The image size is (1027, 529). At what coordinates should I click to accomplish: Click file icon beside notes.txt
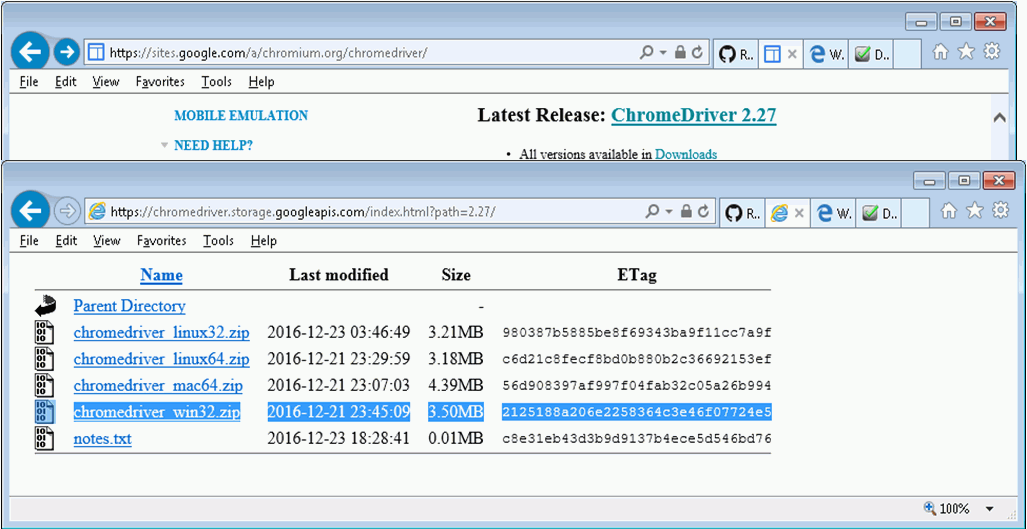[x=44, y=439]
